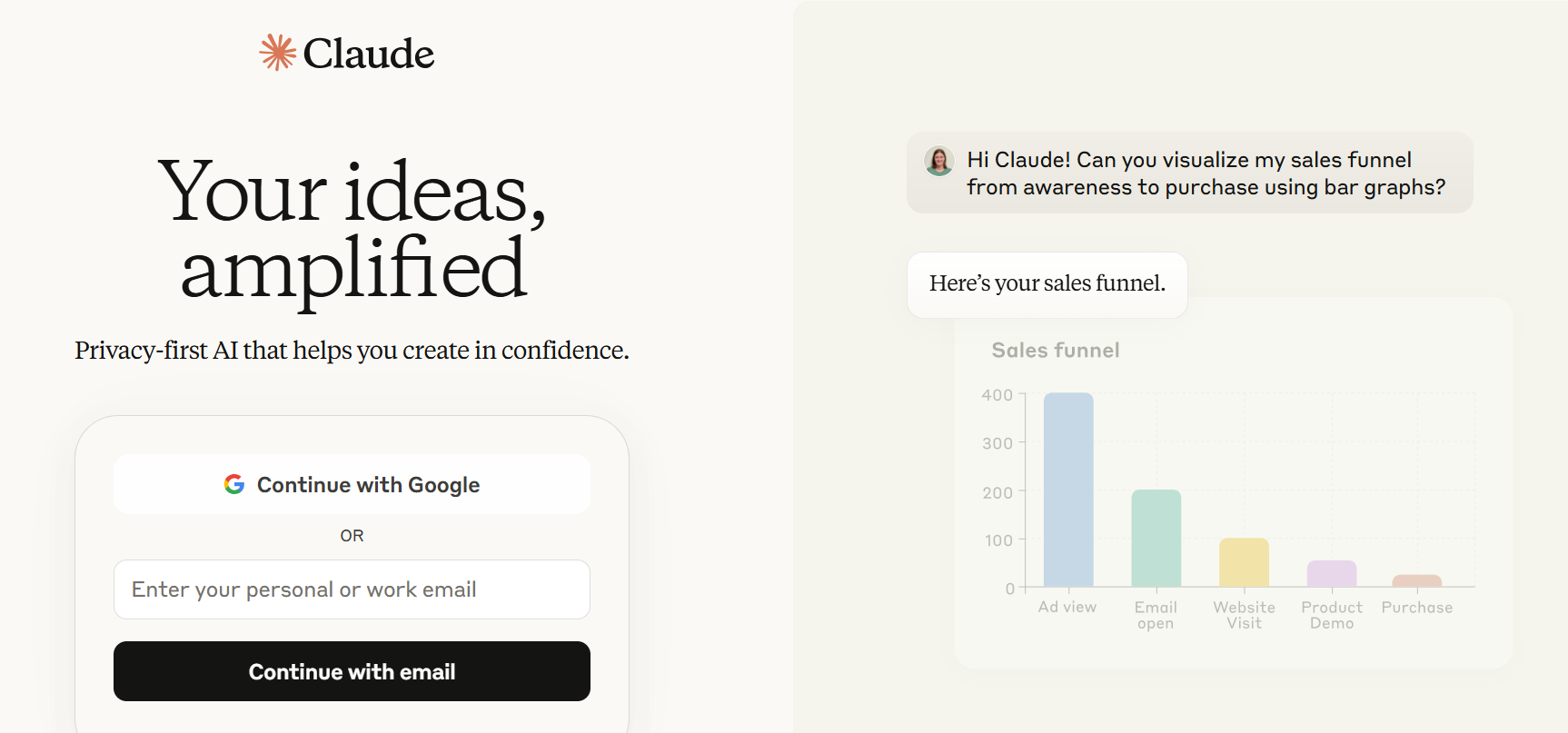
Task: Click the Claude wordmark text
Action: [x=368, y=54]
